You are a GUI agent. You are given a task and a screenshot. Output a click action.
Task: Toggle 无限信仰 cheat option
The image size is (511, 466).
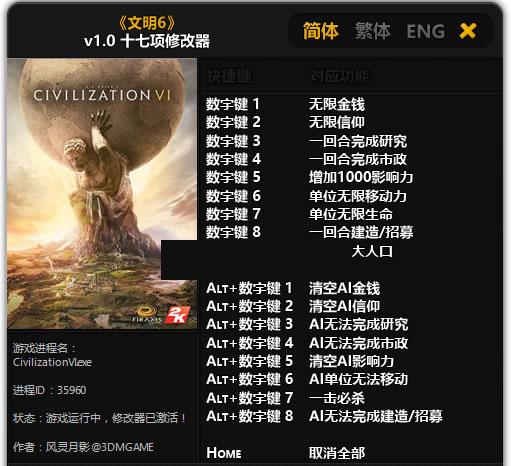337,122
